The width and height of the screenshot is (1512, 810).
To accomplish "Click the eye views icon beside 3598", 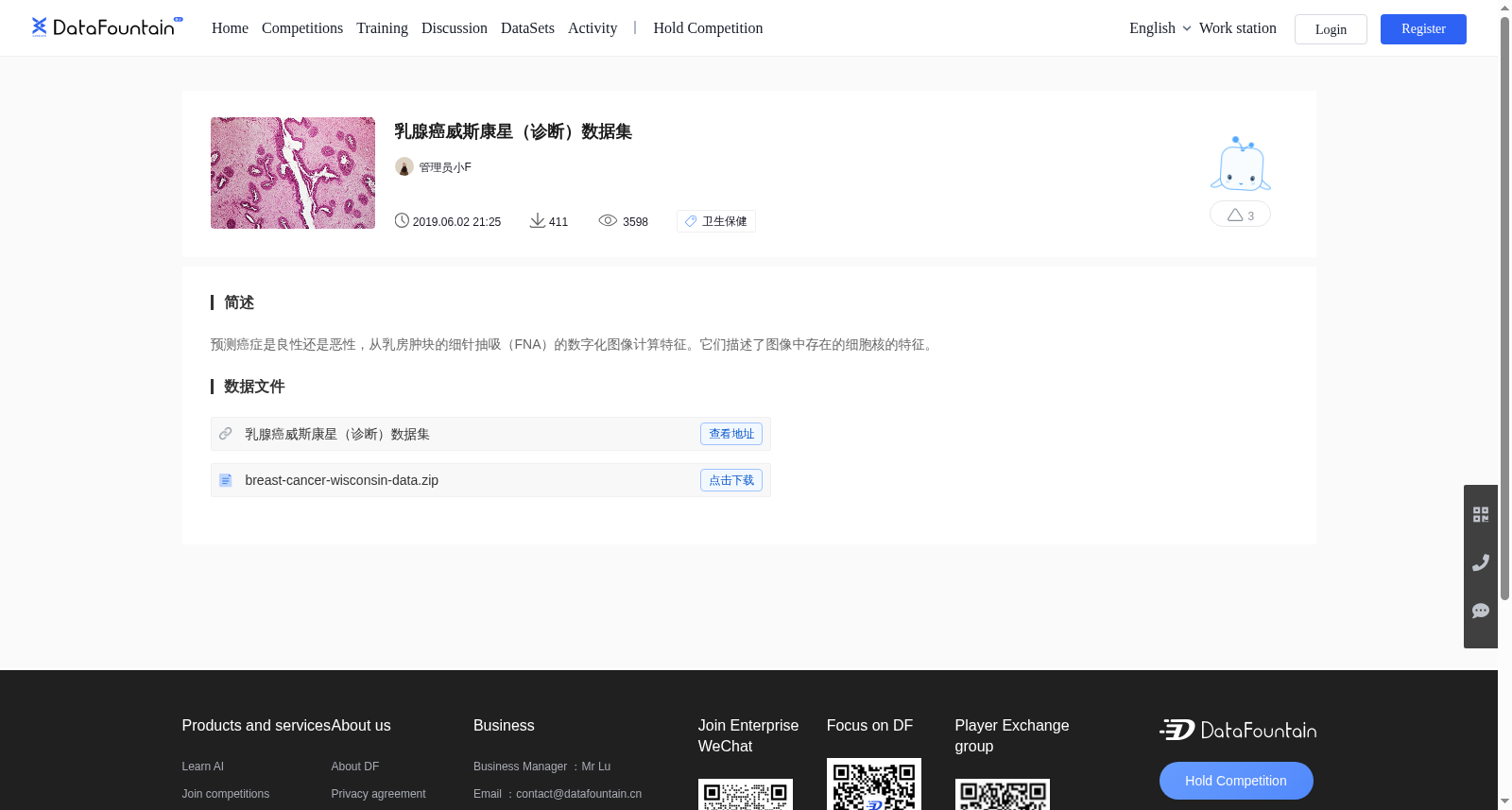I will [x=608, y=220].
